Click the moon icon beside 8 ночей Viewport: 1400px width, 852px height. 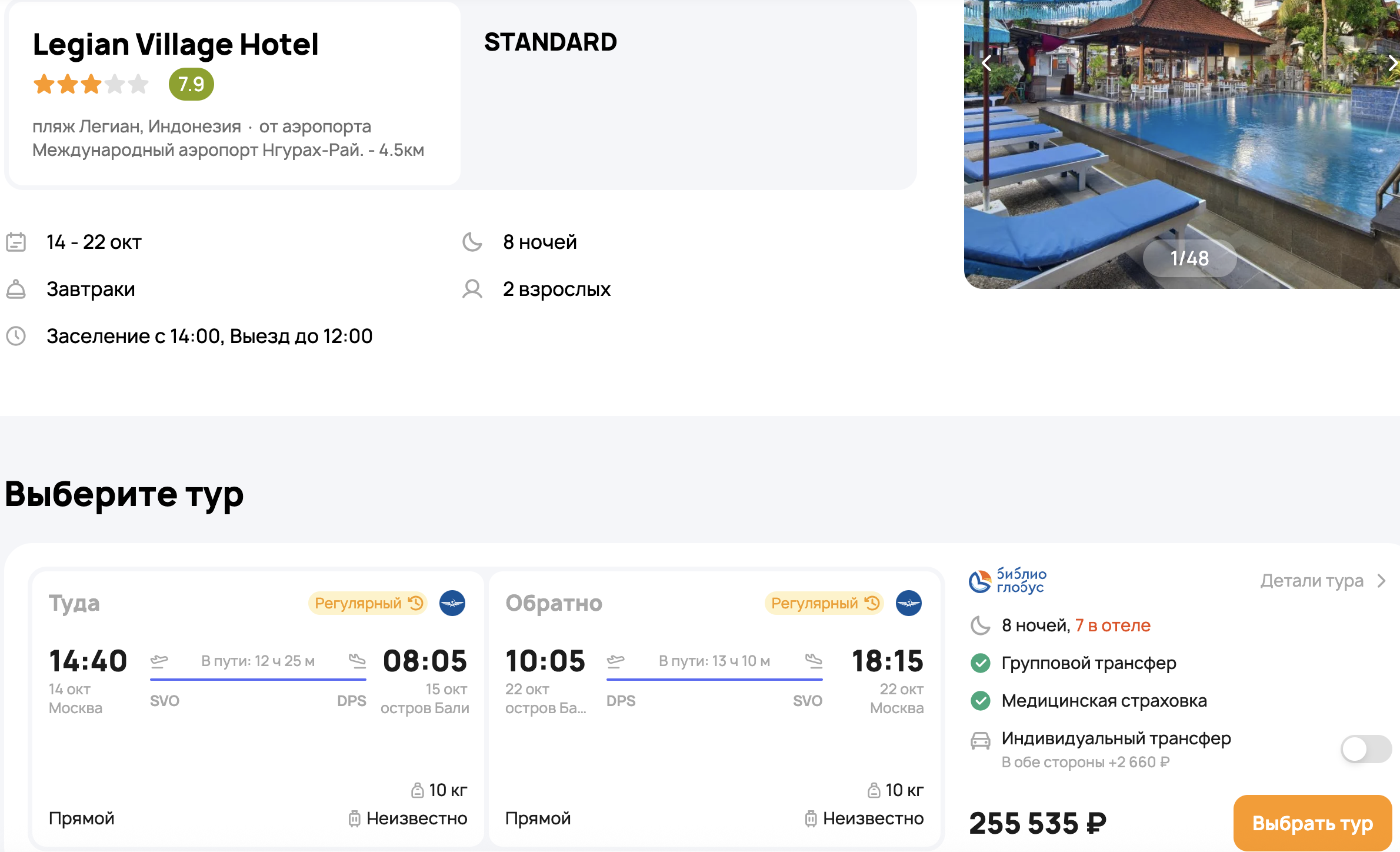[x=472, y=242]
